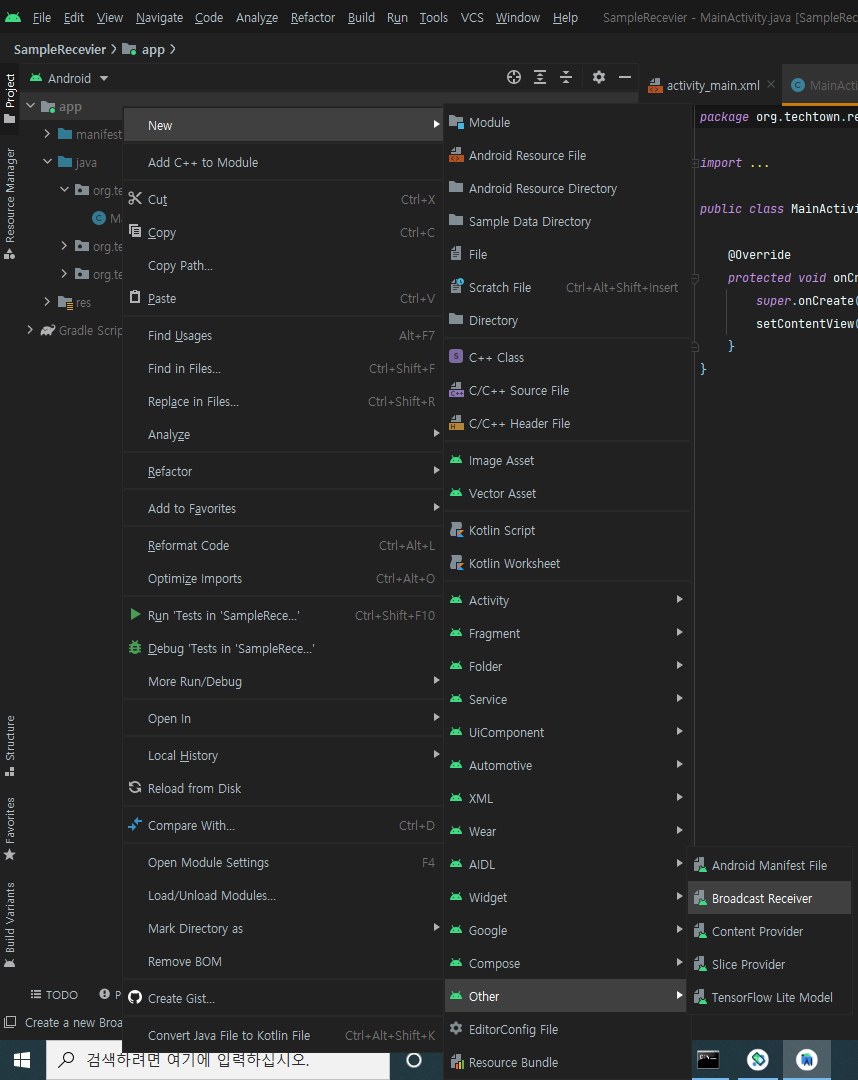Image resolution: width=858 pixels, height=1080 pixels.
Task: Click the Windows search box
Action: coord(218,1060)
